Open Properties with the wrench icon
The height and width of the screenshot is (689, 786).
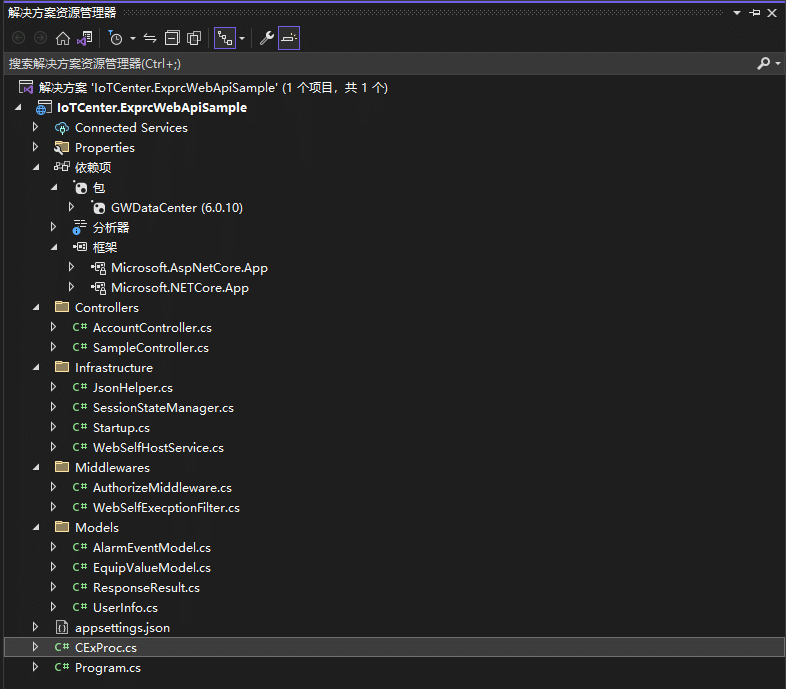(x=266, y=38)
